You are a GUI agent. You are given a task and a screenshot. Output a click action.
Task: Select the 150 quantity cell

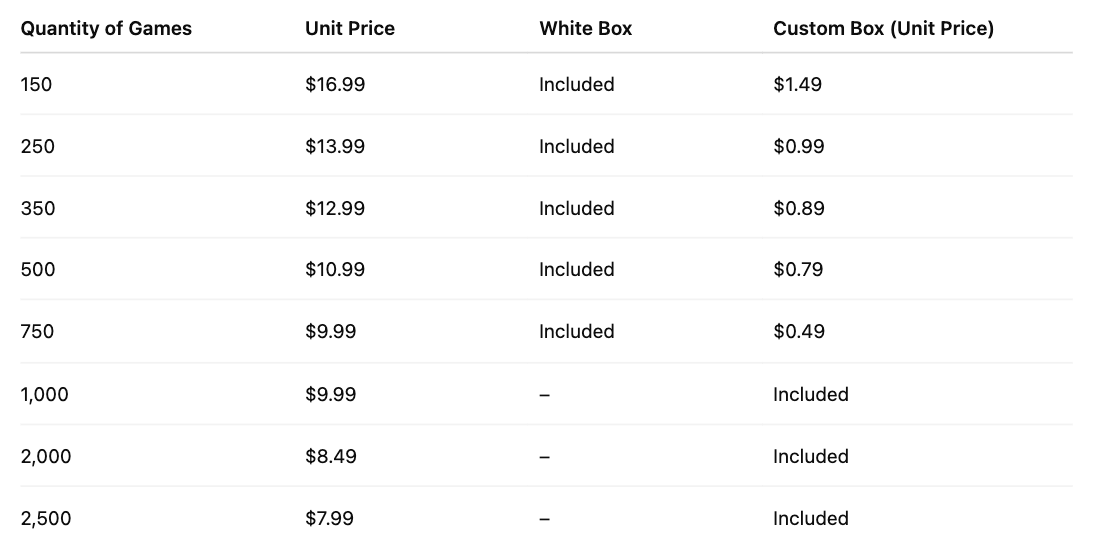point(36,85)
